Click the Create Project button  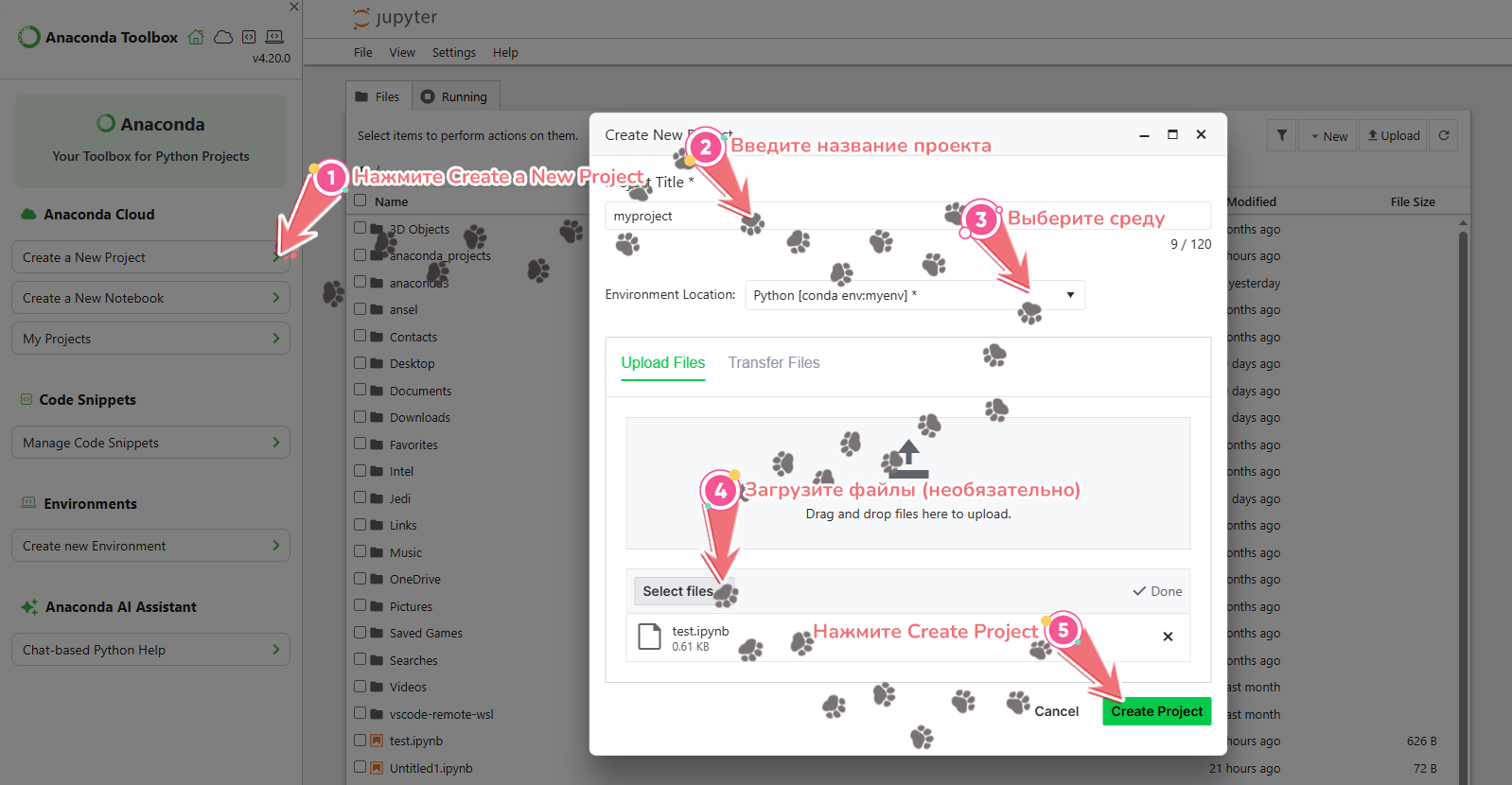(1156, 711)
